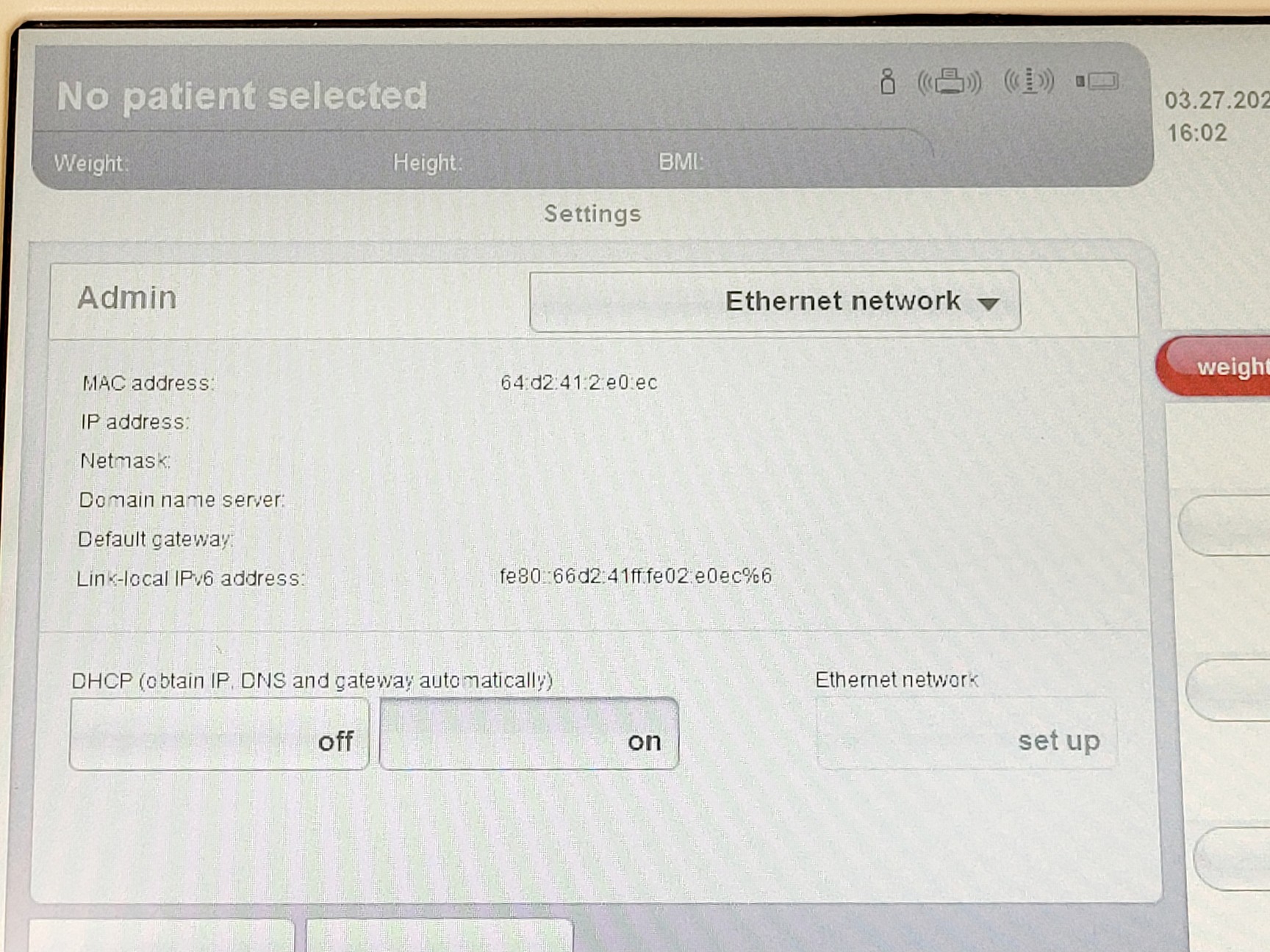The width and height of the screenshot is (1270, 952).
Task: Click the Link-local IPv6 address value
Action: tap(636, 577)
